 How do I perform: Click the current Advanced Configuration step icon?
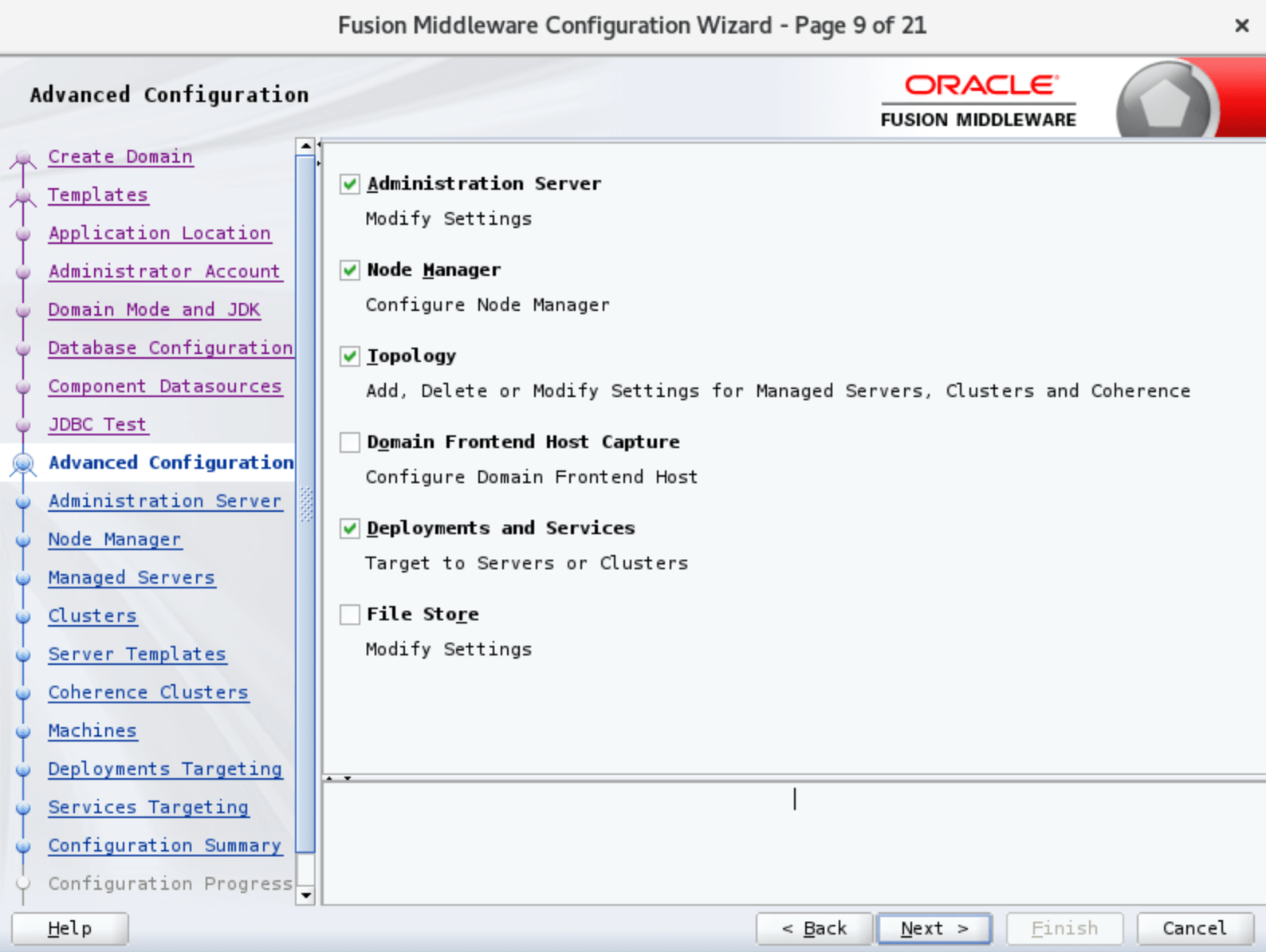[x=23, y=463]
